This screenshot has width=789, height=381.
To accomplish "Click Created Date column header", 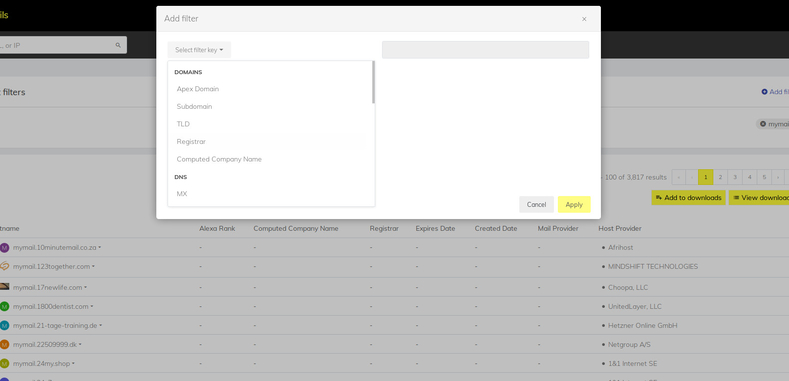I will (x=496, y=228).
